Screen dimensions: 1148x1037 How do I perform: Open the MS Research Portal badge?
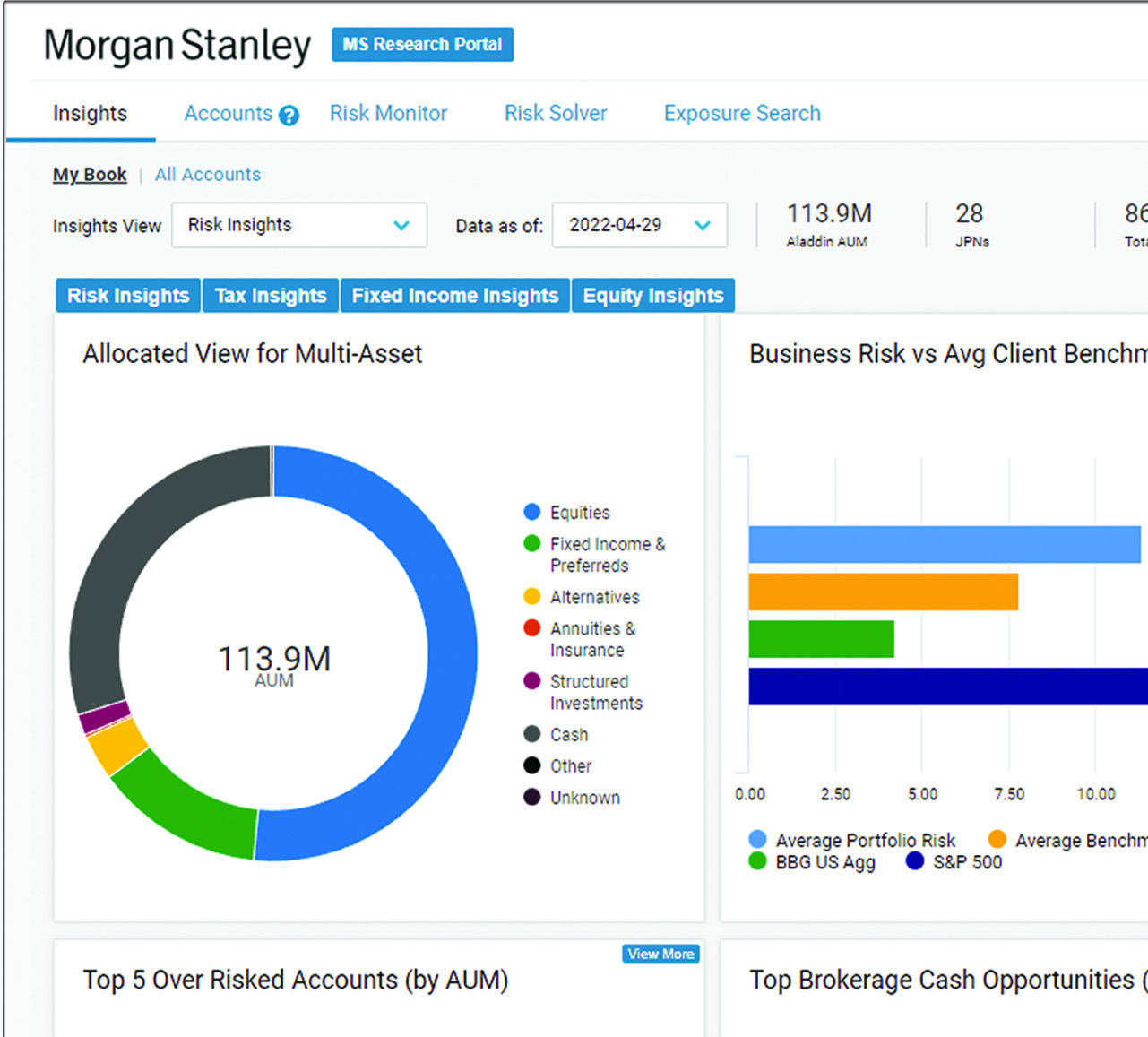[422, 44]
